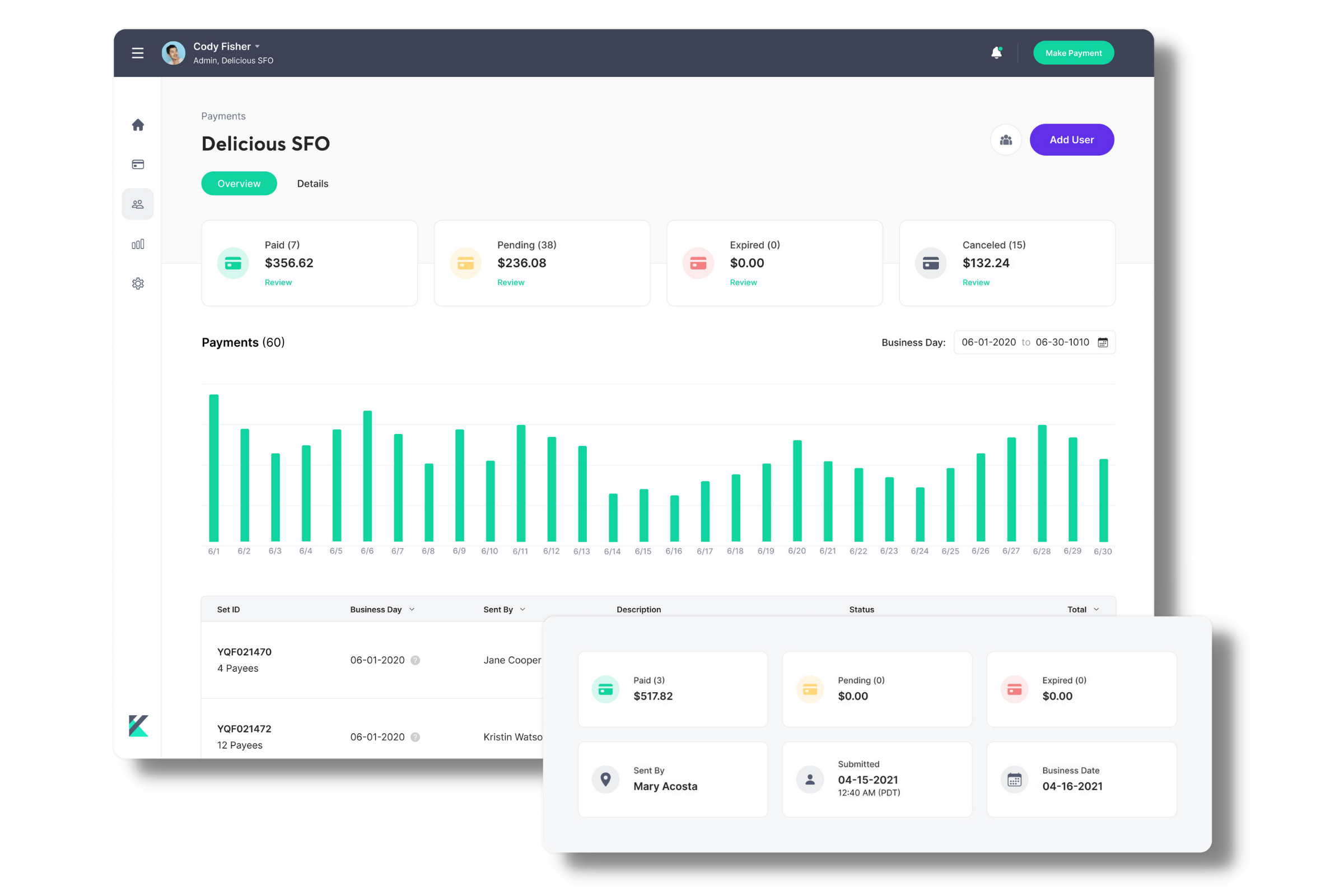The width and height of the screenshot is (1344, 896).
Task: Sort by Business Day column chevron
Action: tap(412, 609)
